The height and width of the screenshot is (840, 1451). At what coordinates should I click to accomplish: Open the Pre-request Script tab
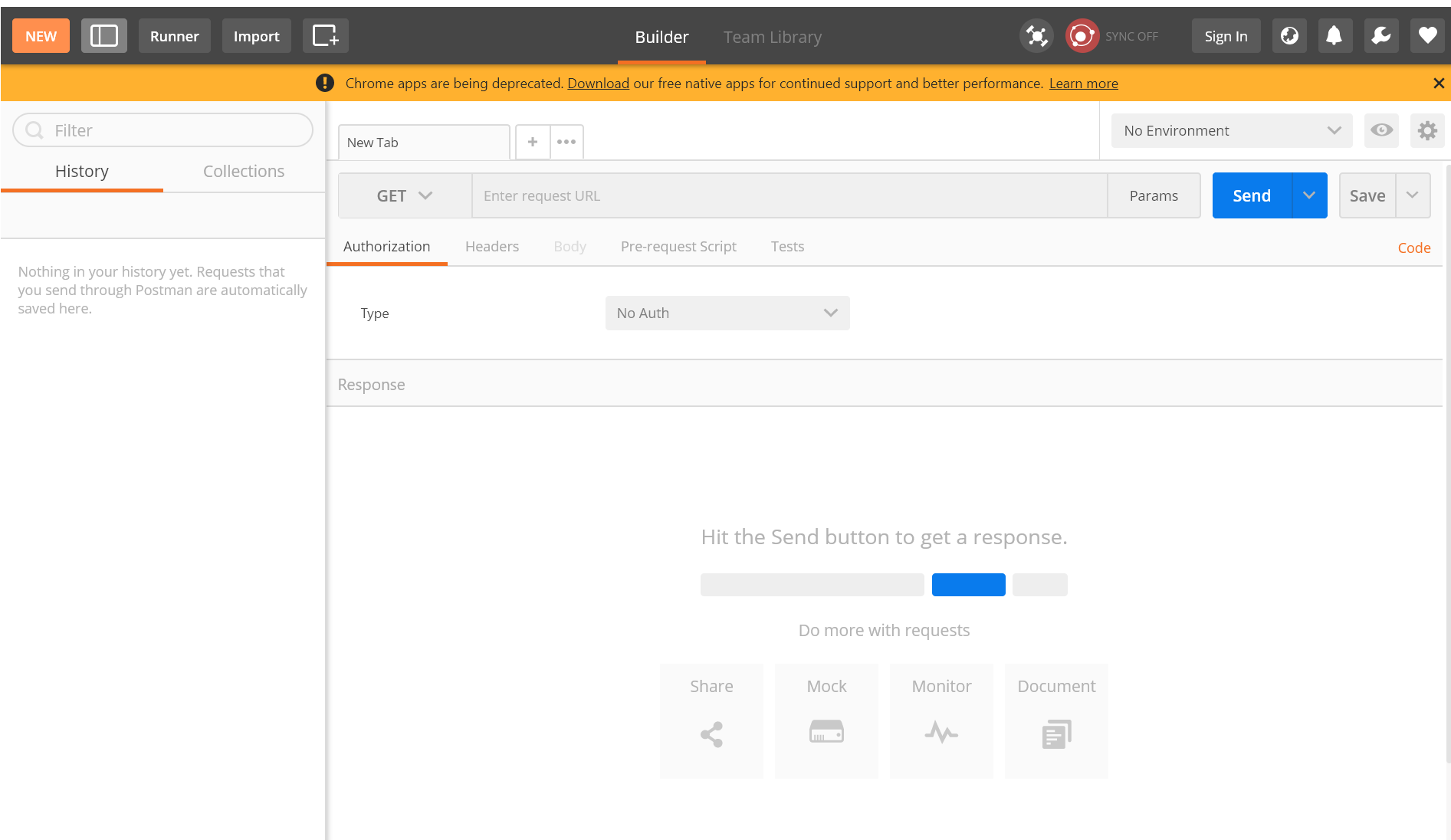[x=678, y=246]
